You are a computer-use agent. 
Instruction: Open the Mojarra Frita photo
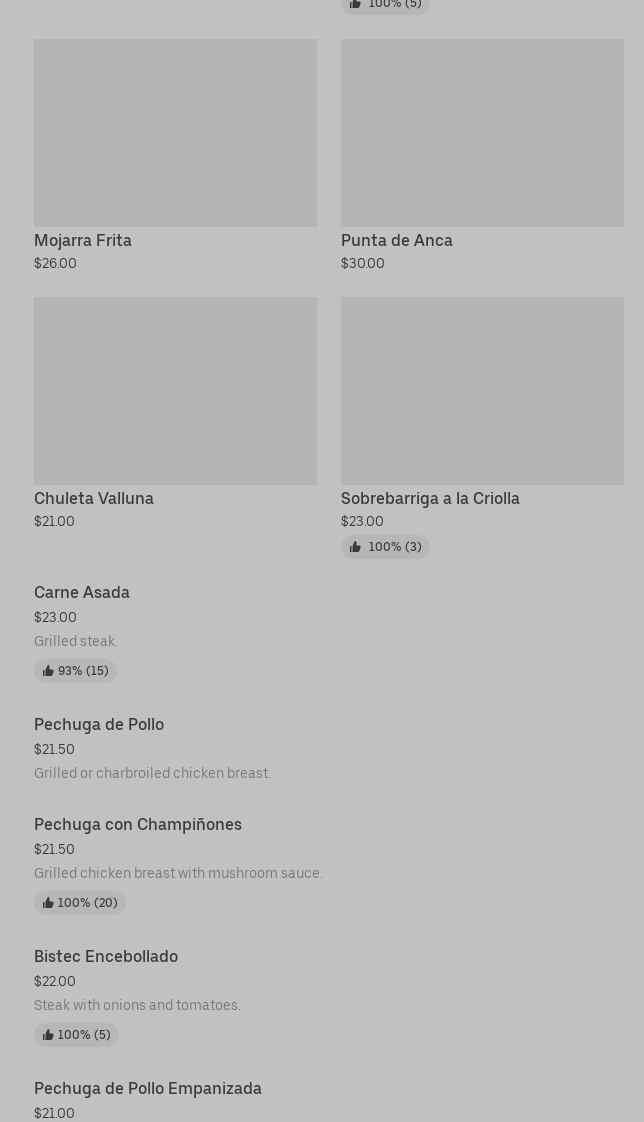(x=175, y=133)
